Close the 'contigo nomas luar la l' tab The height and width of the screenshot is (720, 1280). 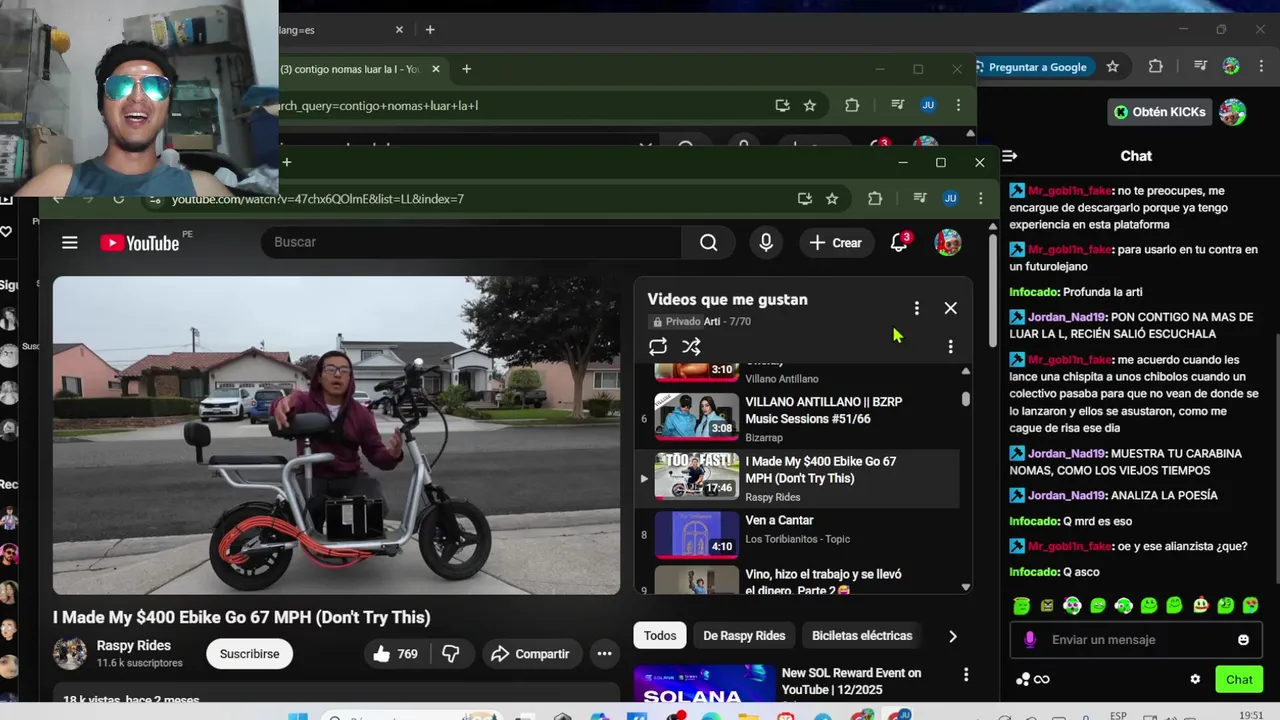pos(436,69)
